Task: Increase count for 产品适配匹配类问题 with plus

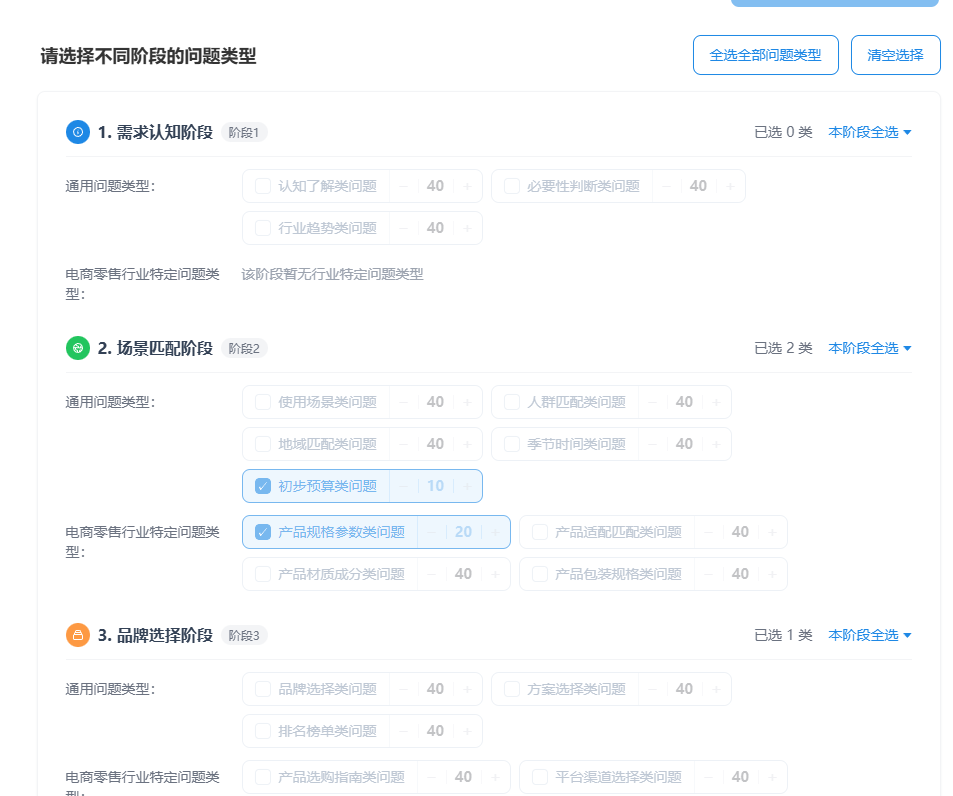Action: point(772,532)
